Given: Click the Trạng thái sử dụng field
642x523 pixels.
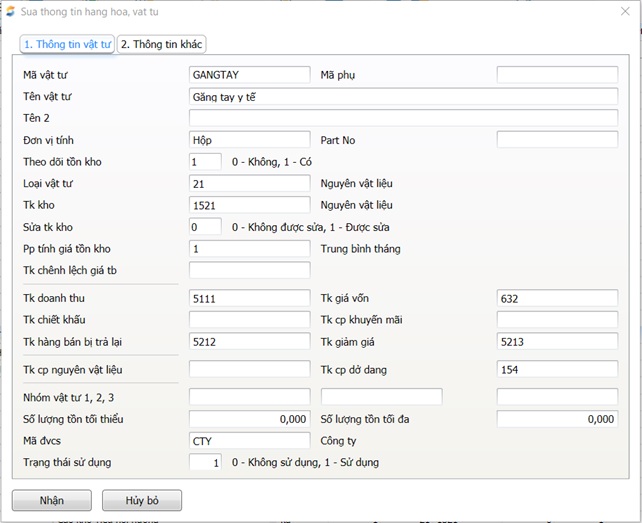Looking at the screenshot, I should (205, 462).
